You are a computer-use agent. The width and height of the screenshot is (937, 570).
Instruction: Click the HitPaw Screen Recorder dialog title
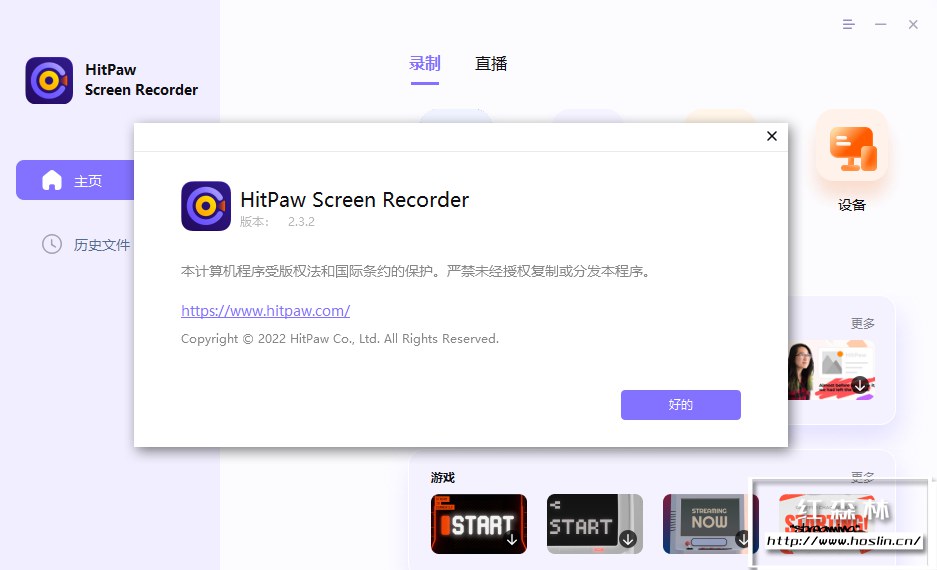click(354, 200)
